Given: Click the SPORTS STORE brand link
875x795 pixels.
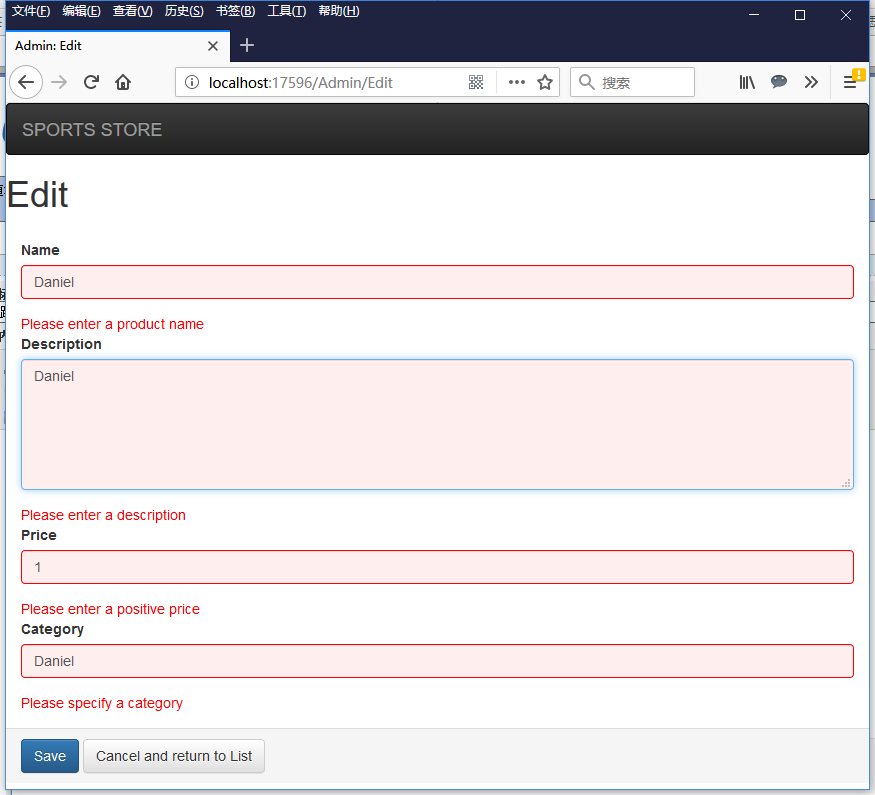Looking at the screenshot, I should pos(92,130).
